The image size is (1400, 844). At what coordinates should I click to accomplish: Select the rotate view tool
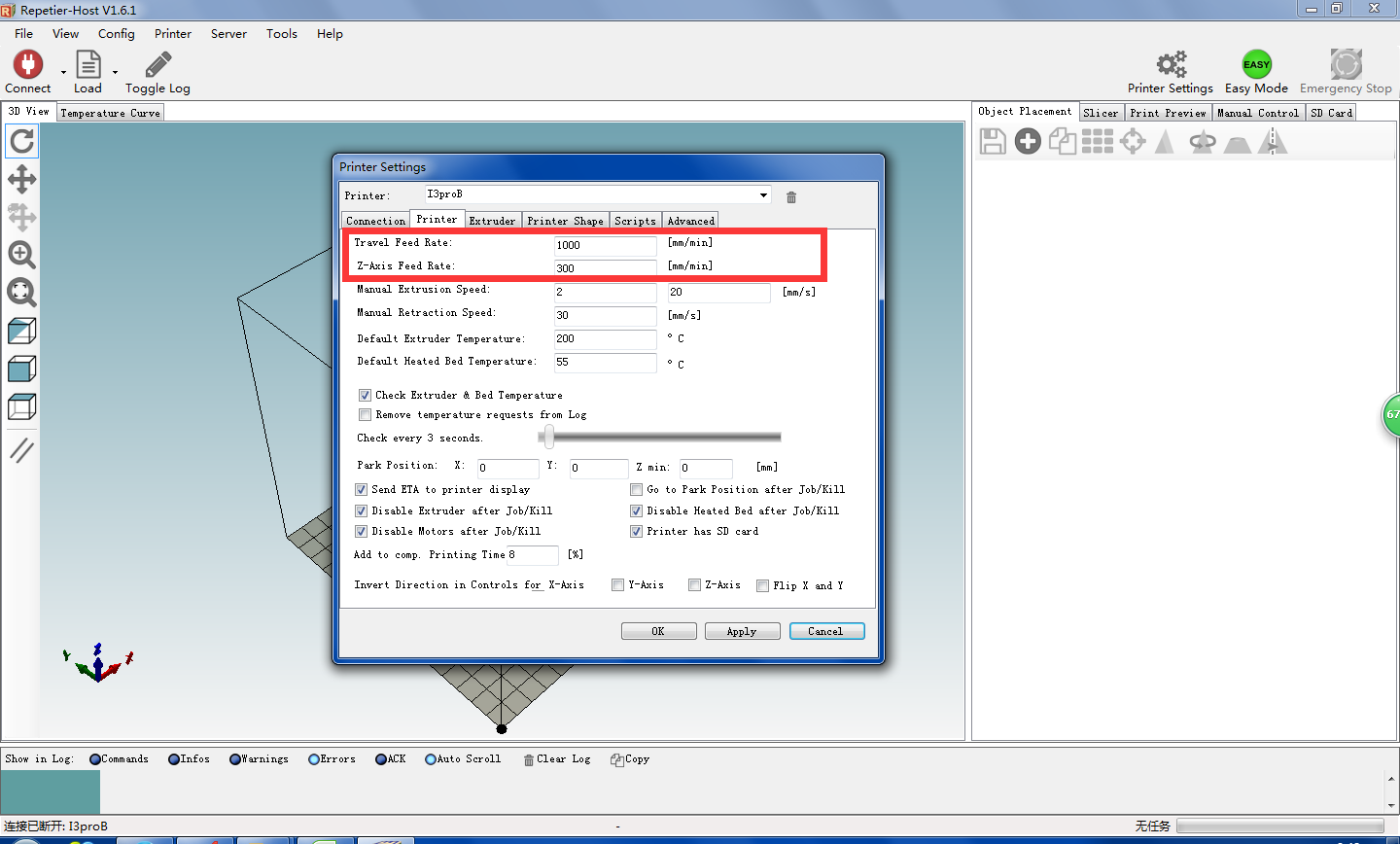click(21, 142)
